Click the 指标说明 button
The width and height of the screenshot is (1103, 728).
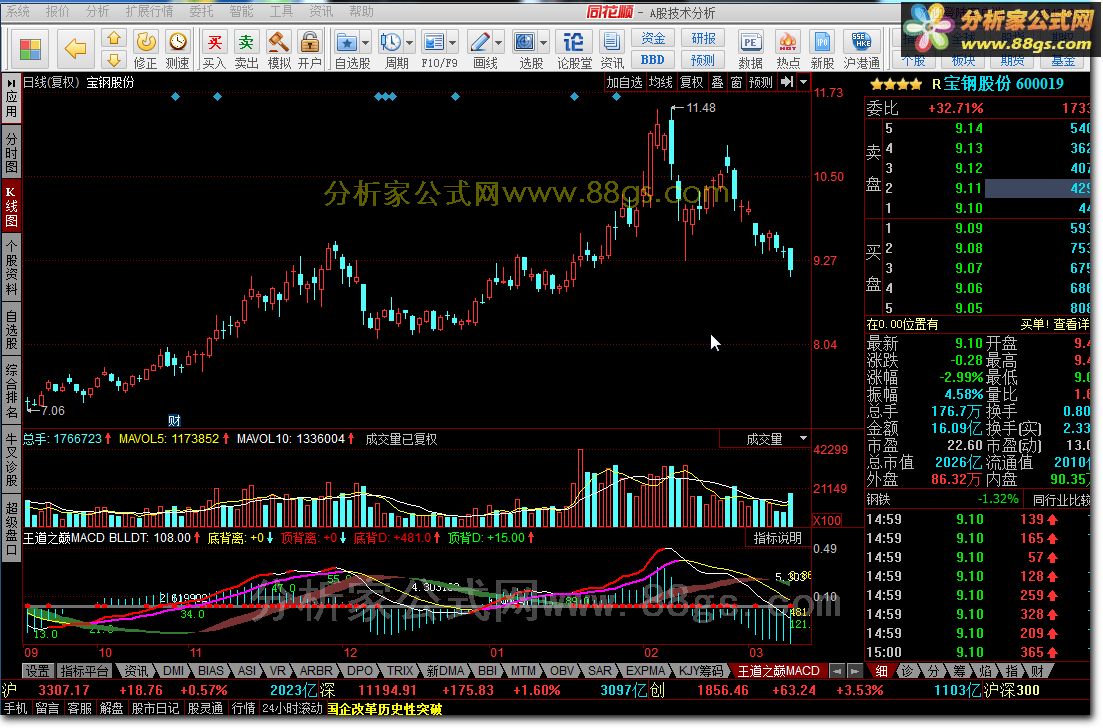tap(777, 538)
